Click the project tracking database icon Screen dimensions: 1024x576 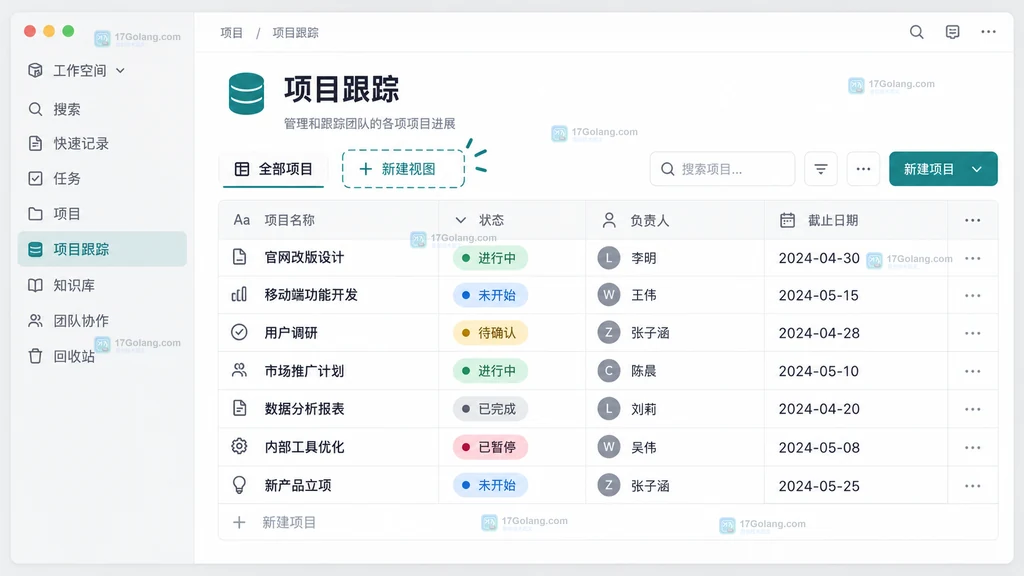(x=246, y=94)
